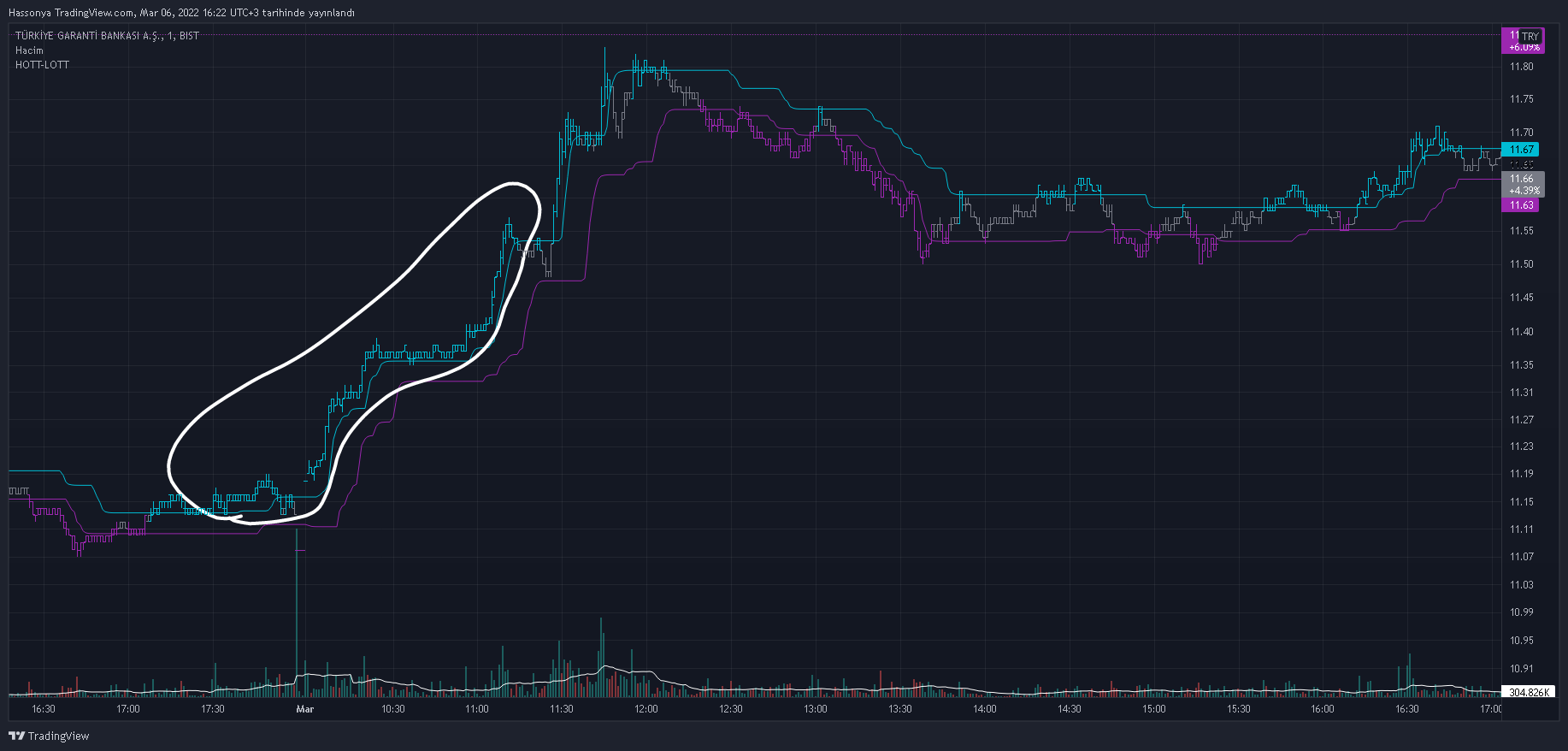Screen dimensions: 1568x751
Task: Click the 11.55 price axis label
Action: coord(1521,231)
